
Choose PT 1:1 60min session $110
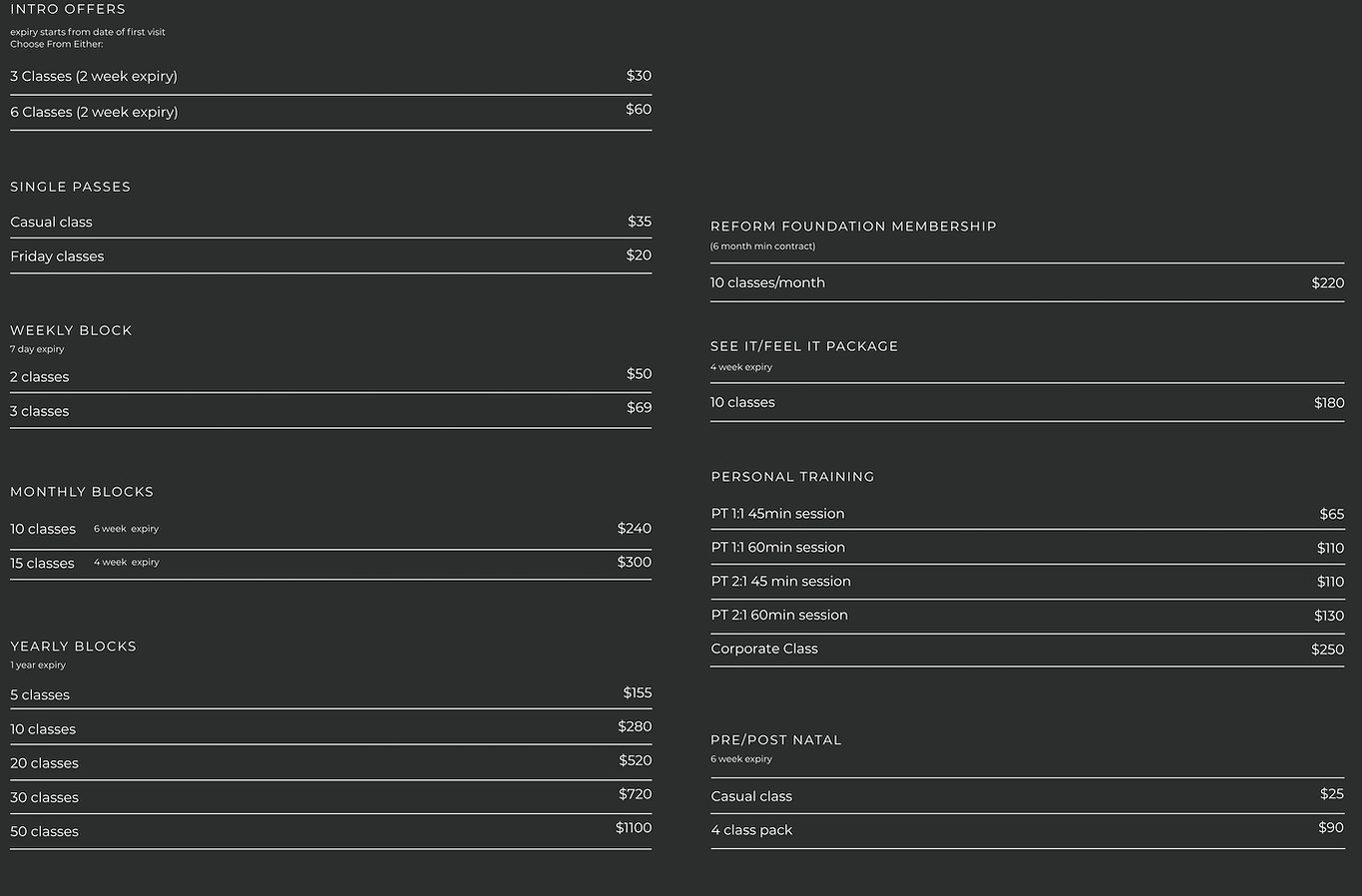[x=1027, y=548]
